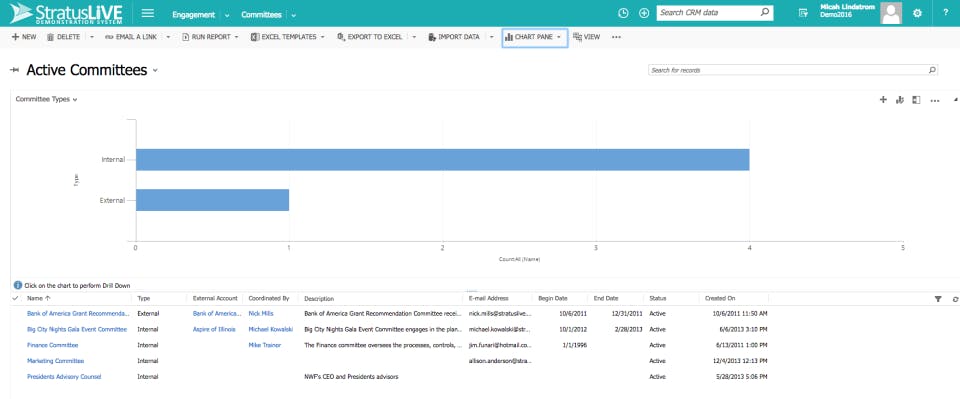
Task: Click the Internal bar in chart
Action: tap(442, 159)
